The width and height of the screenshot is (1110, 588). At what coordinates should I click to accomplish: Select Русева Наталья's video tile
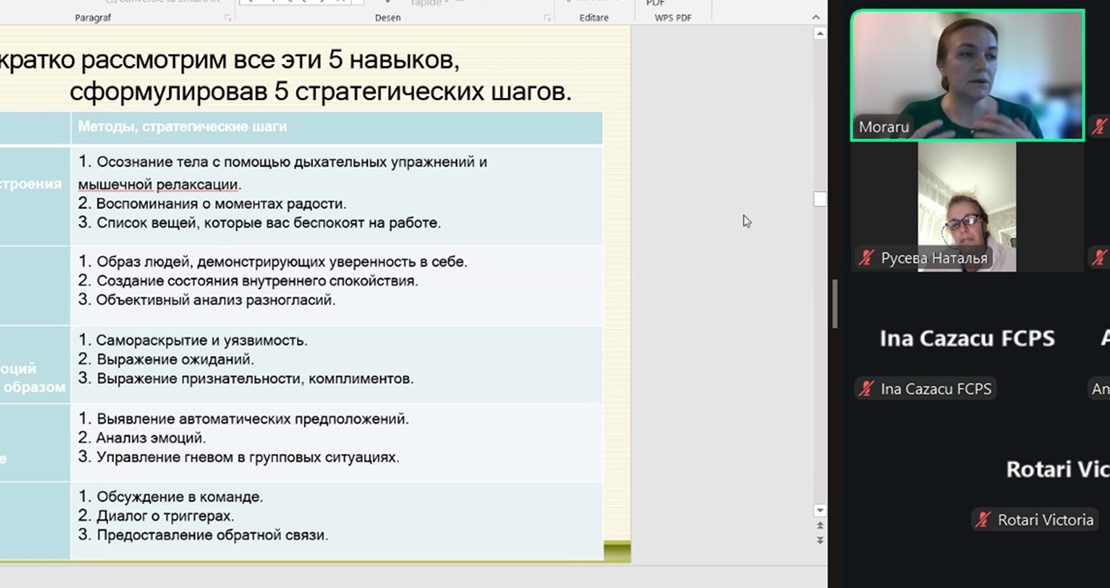966,205
